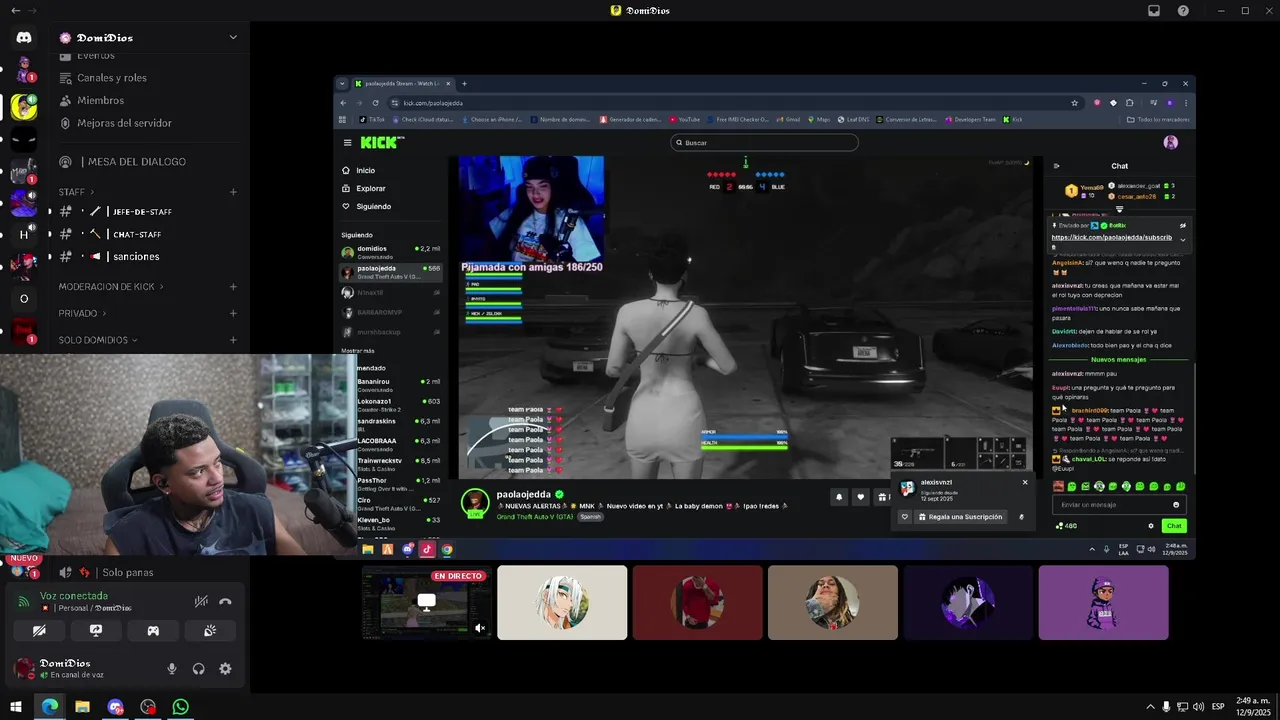Open Miembros in the server sidebar
The width and height of the screenshot is (1280, 720).
(100, 101)
